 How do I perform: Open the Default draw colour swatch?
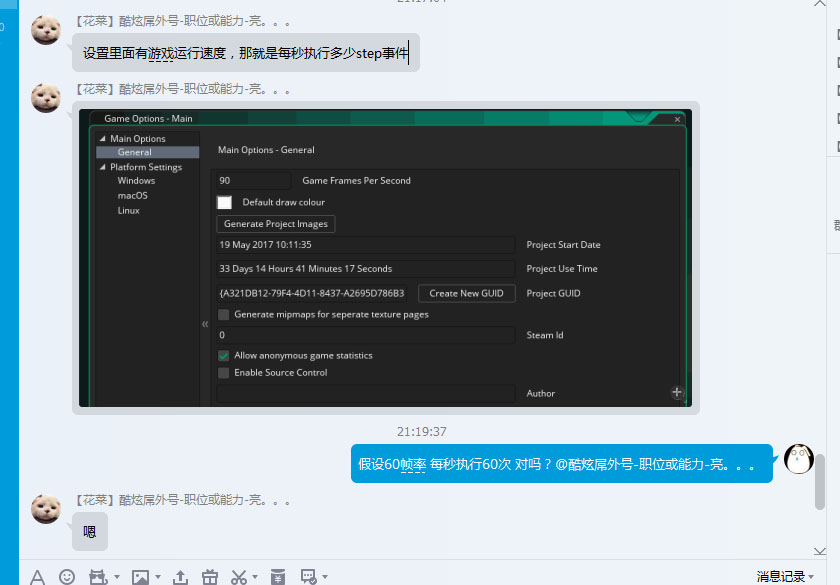pos(224,202)
